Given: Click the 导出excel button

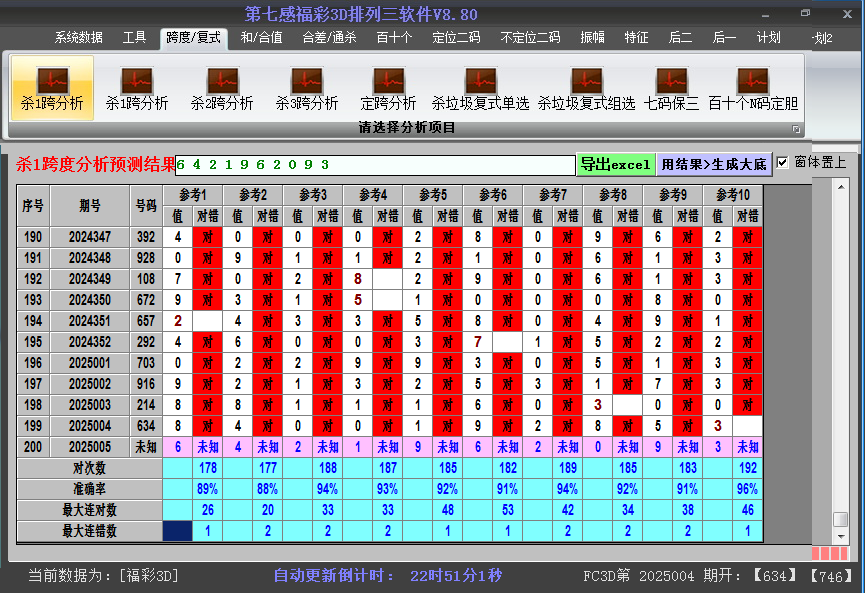Looking at the screenshot, I should [616, 164].
